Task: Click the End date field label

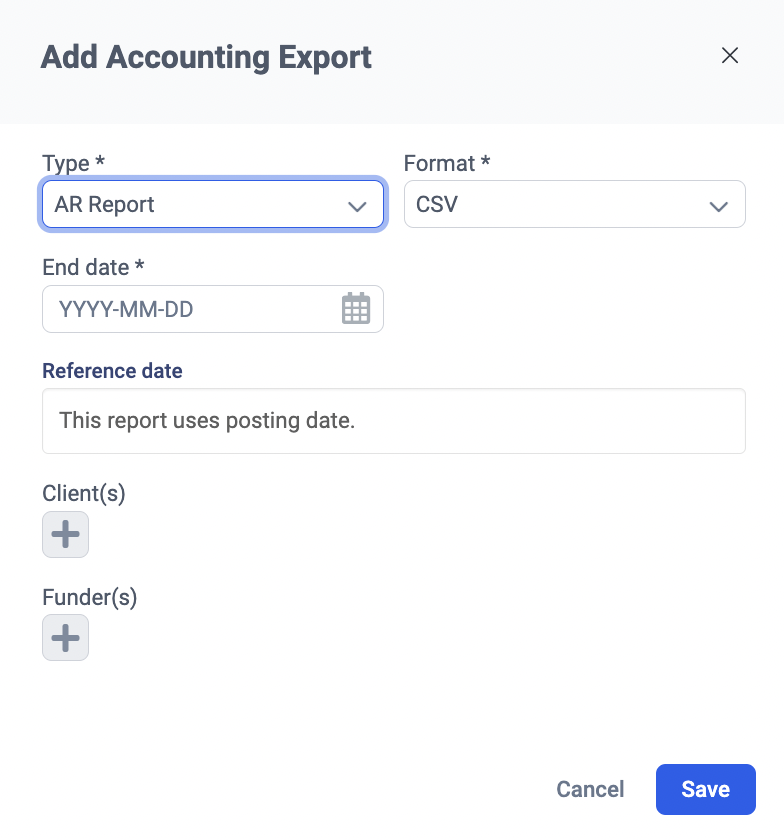Action: (x=86, y=267)
